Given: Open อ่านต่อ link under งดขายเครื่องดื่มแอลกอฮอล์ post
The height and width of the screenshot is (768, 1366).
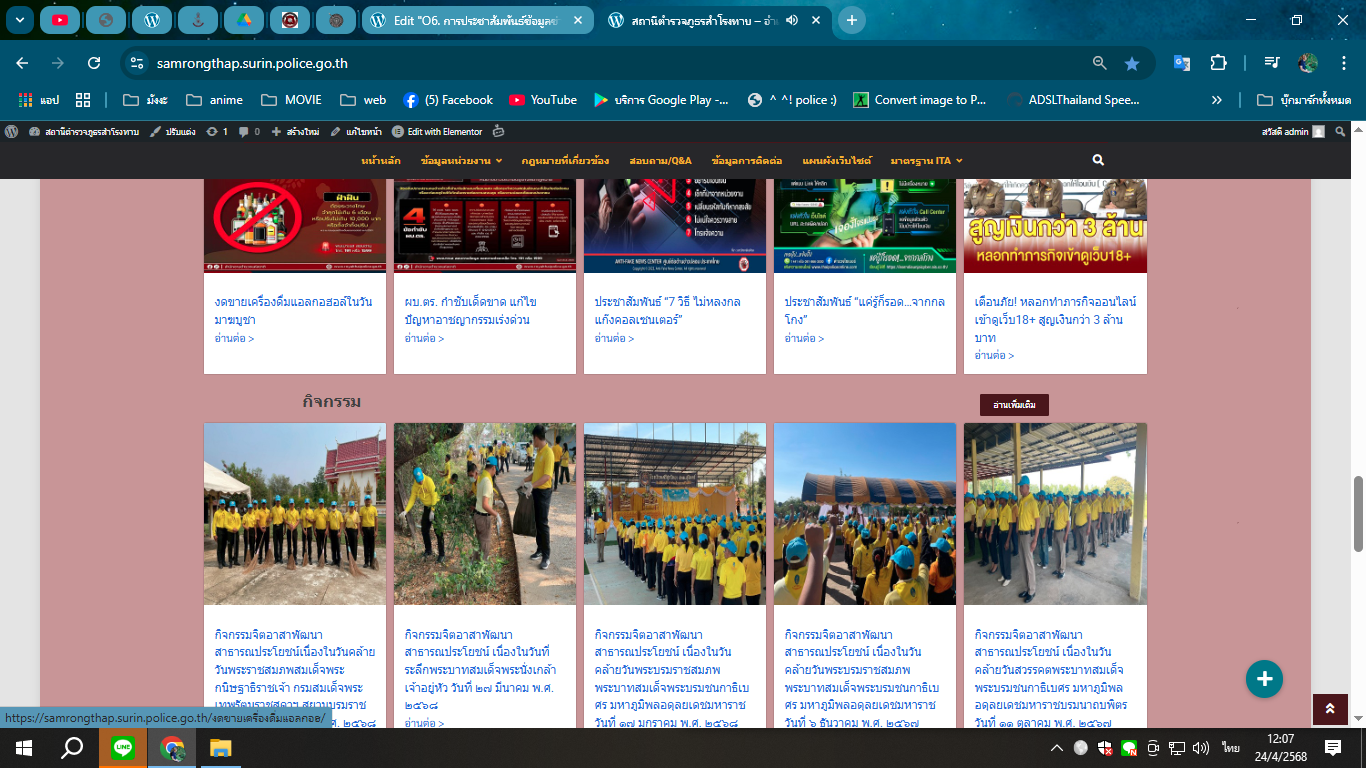Looking at the screenshot, I should point(234,338).
